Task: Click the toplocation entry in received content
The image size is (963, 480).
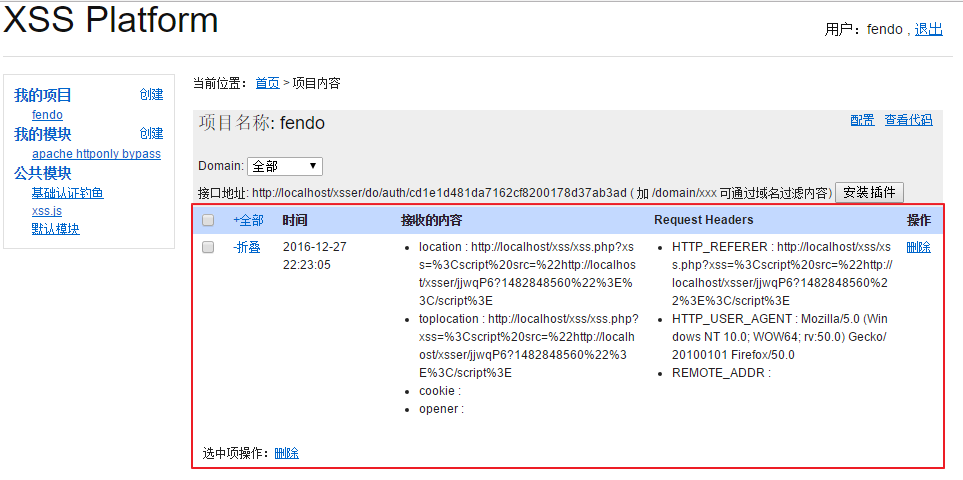Action: [x=529, y=346]
